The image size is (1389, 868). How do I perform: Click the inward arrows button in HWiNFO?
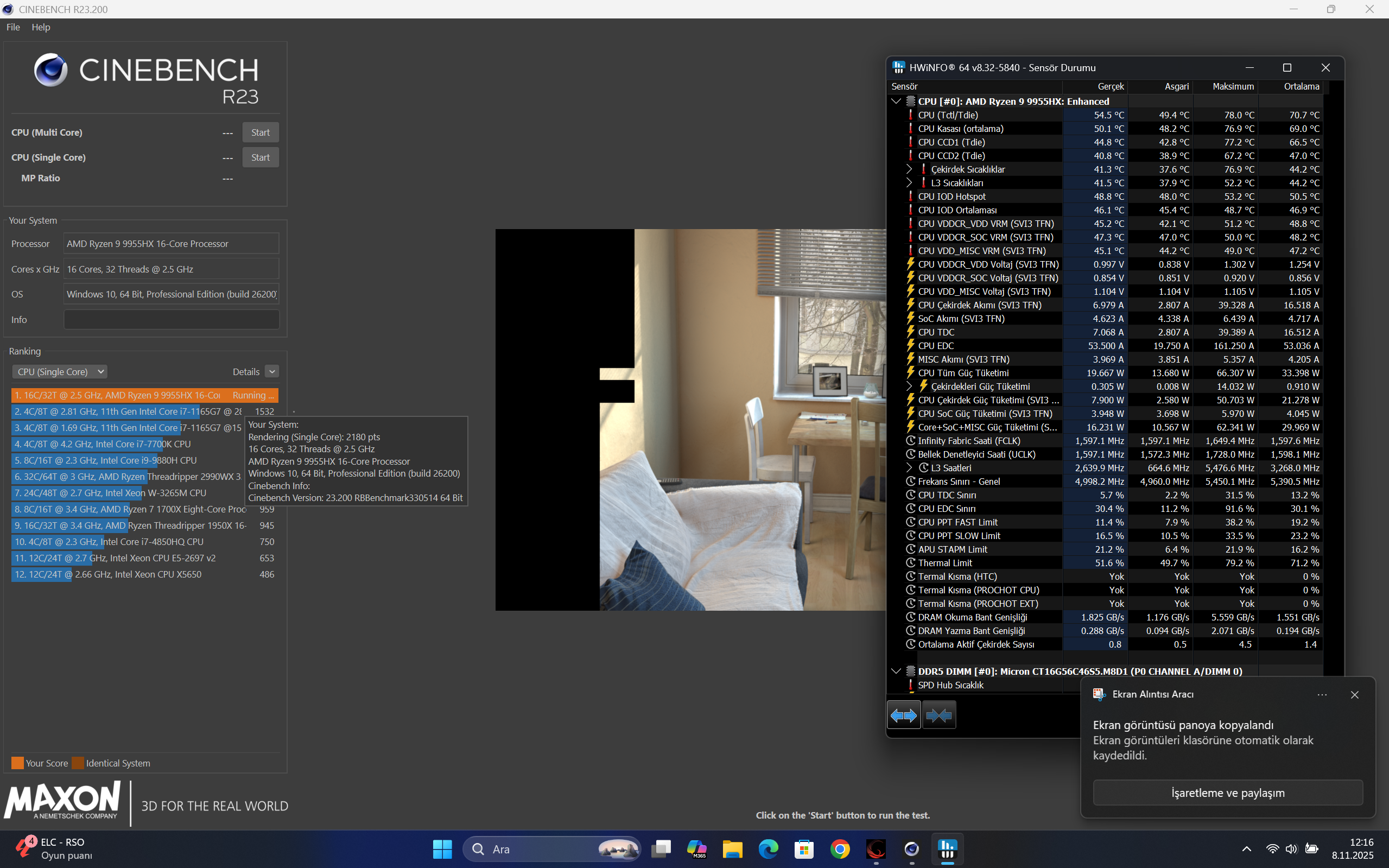pos(939,715)
